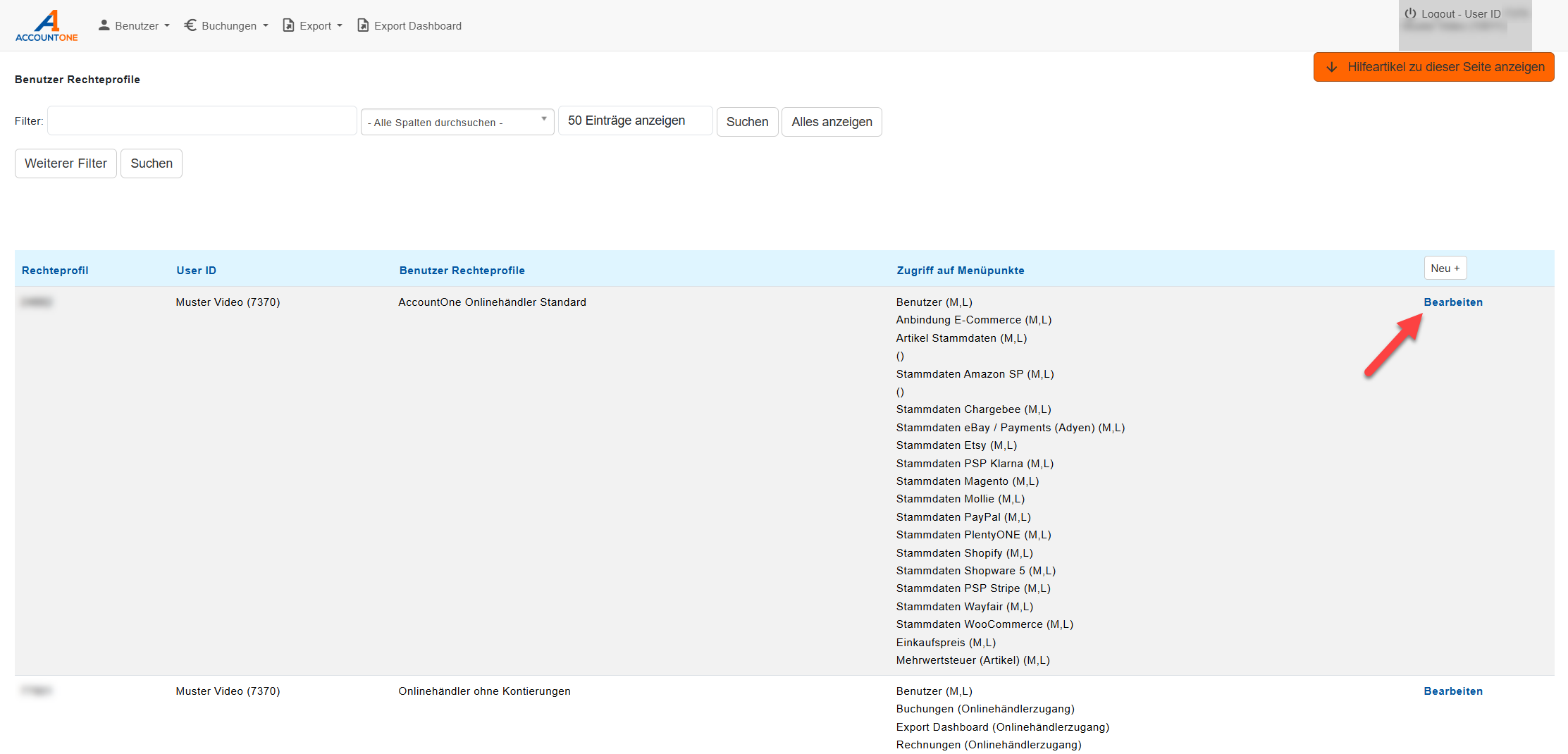This screenshot has width=1568, height=754.
Task: Click Muster Video (7370) in first row
Action: point(228,302)
